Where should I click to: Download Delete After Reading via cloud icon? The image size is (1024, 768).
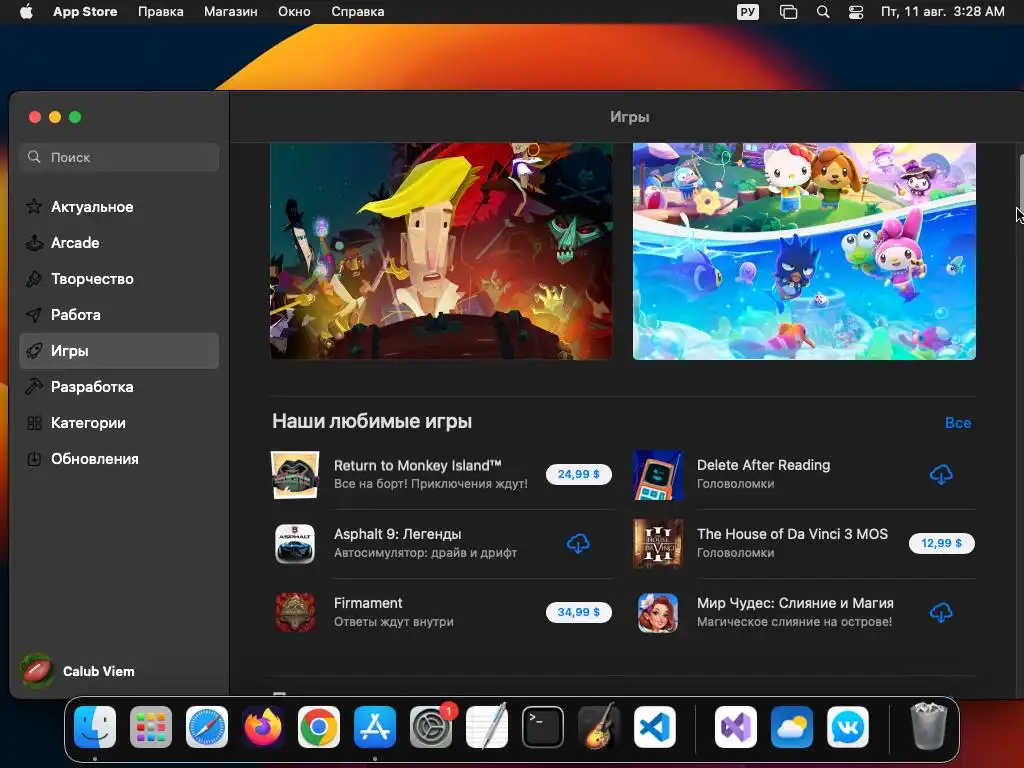(941, 475)
